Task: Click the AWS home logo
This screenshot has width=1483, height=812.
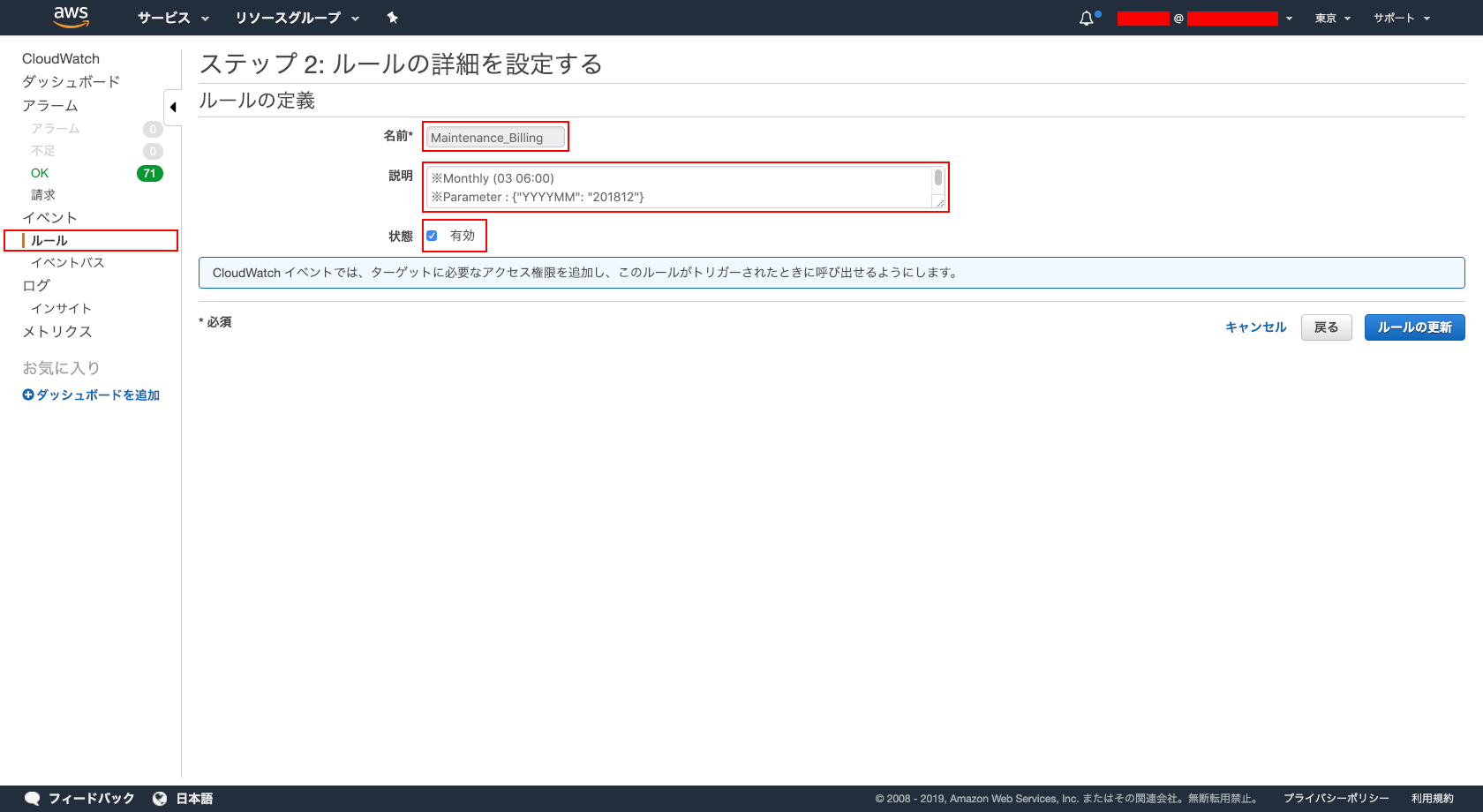Action: (x=71, y=18)
